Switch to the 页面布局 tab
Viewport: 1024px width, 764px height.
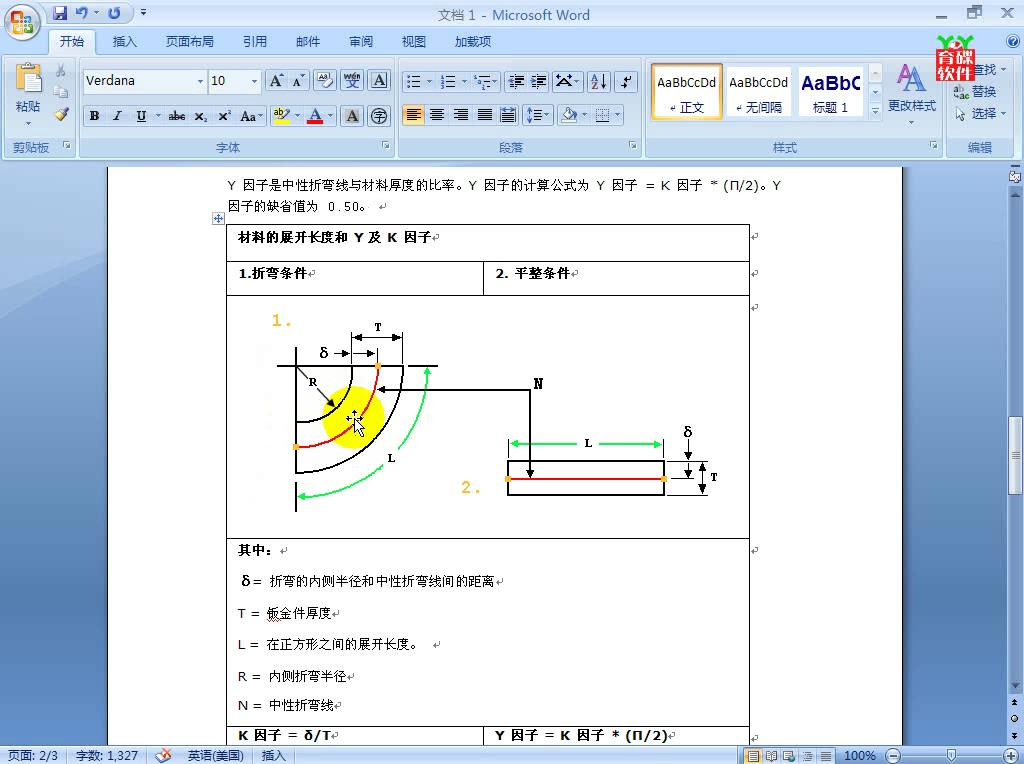189,42
